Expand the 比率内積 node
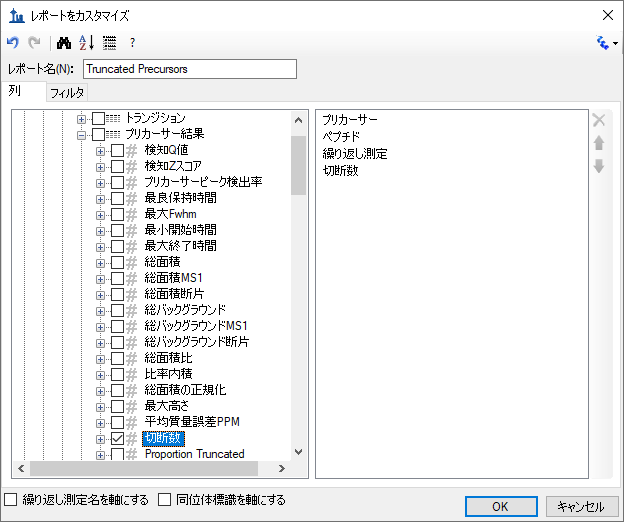Image resolution: width=624 pixels, height=522 pixels. (100, 375)
